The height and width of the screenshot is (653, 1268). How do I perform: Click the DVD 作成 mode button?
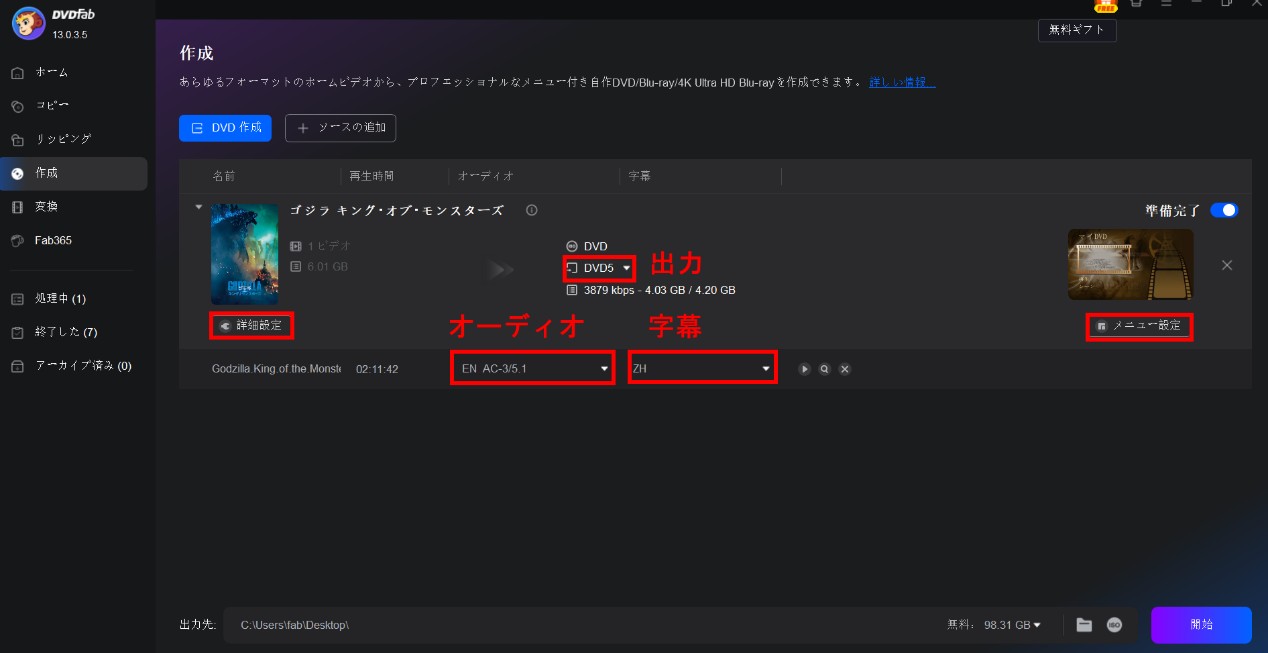[x=225, y=128]
